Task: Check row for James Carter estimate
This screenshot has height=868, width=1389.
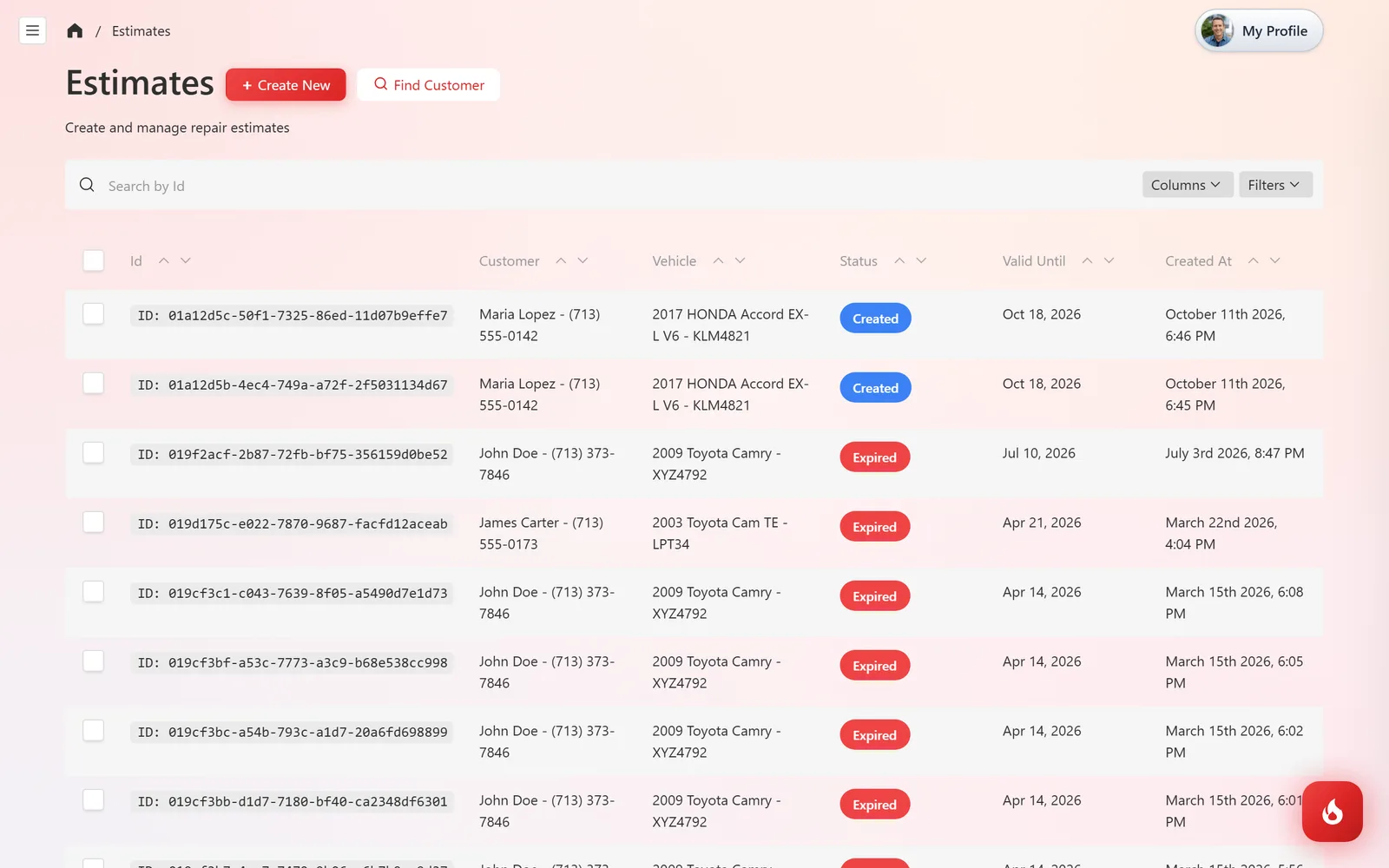Action: point(93,522)
